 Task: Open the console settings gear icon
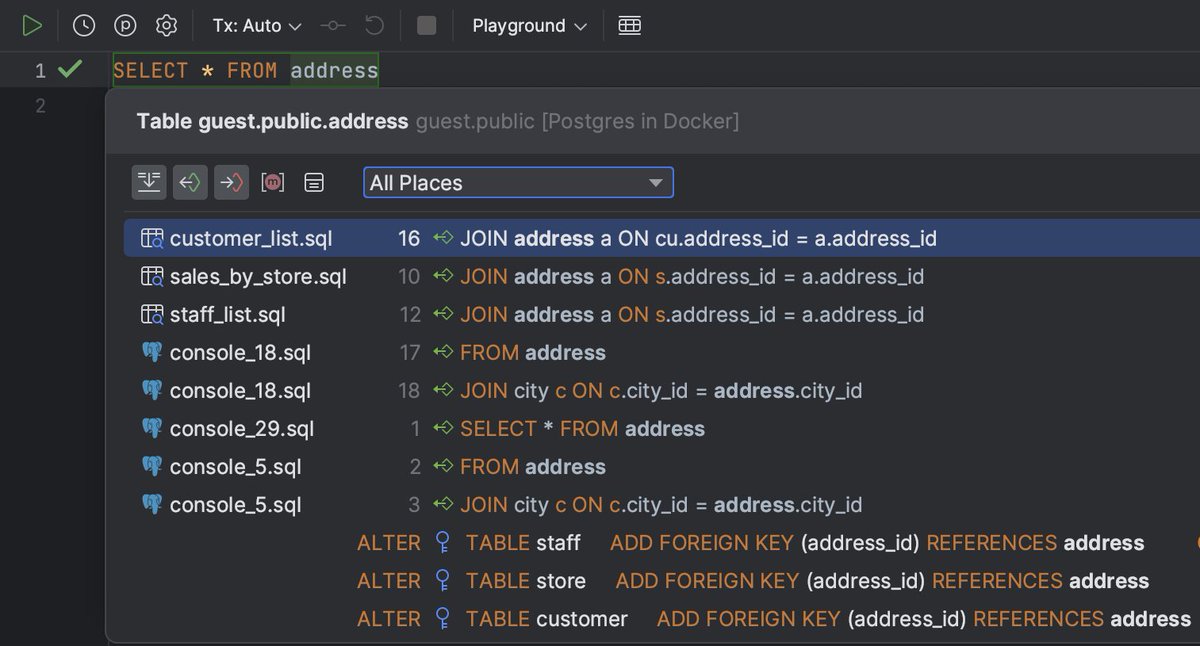[x=167, y=26]
